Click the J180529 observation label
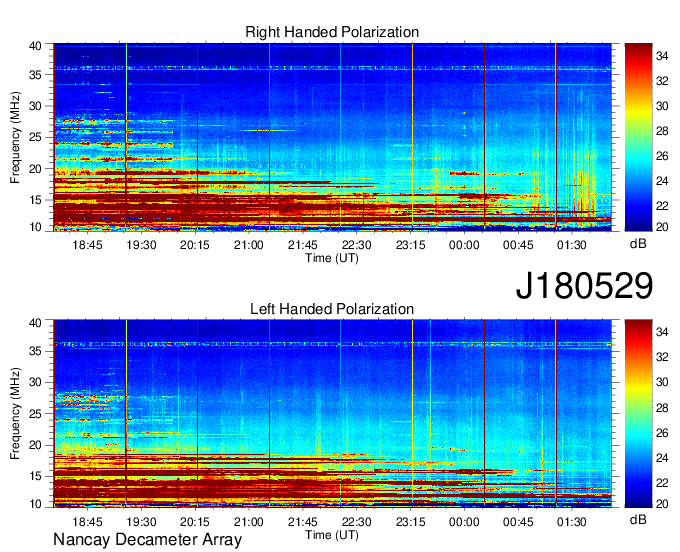The height and width of the screenshot is (552, 680). [584, 286]
